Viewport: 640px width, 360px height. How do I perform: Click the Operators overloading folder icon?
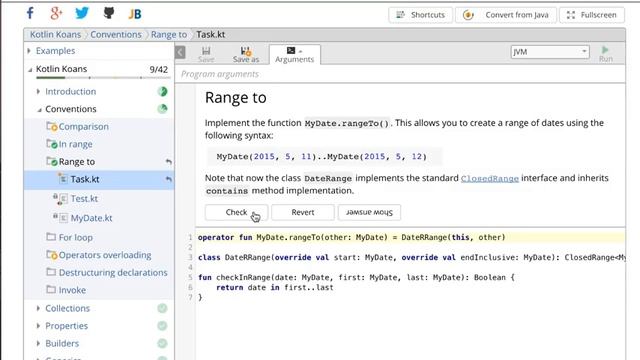51,255
